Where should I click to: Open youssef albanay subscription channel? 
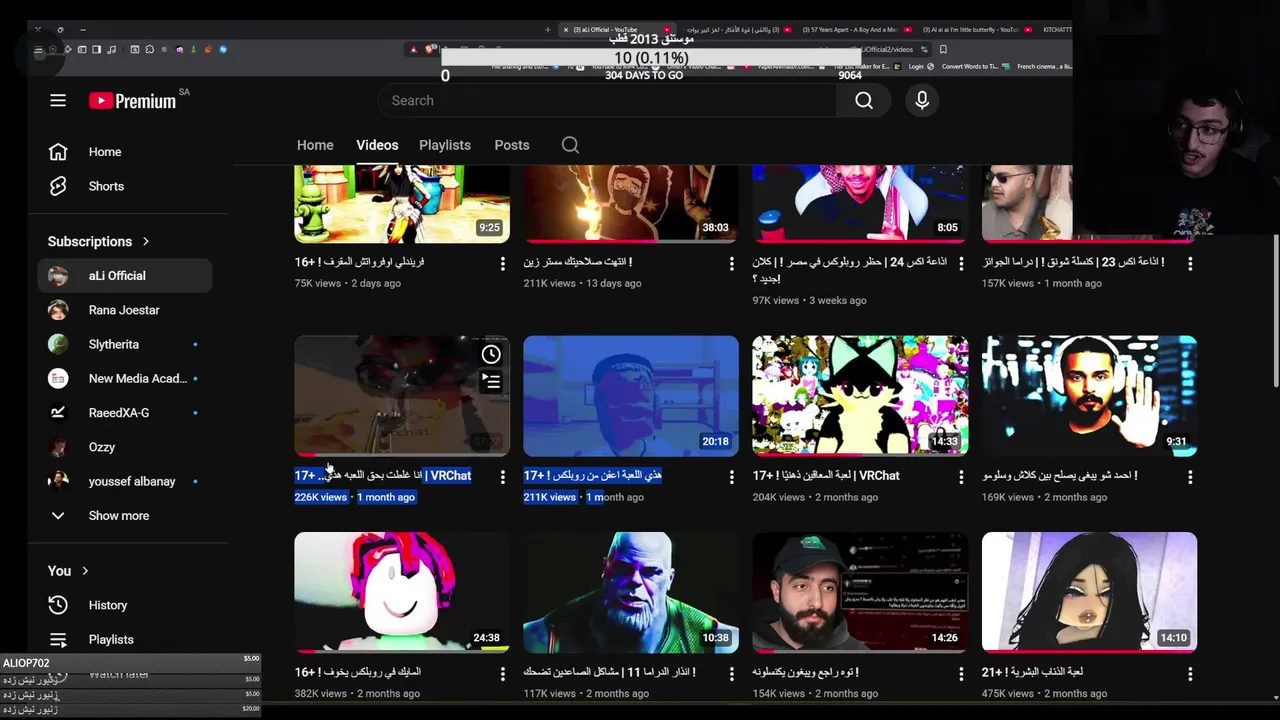click(125, 481)
